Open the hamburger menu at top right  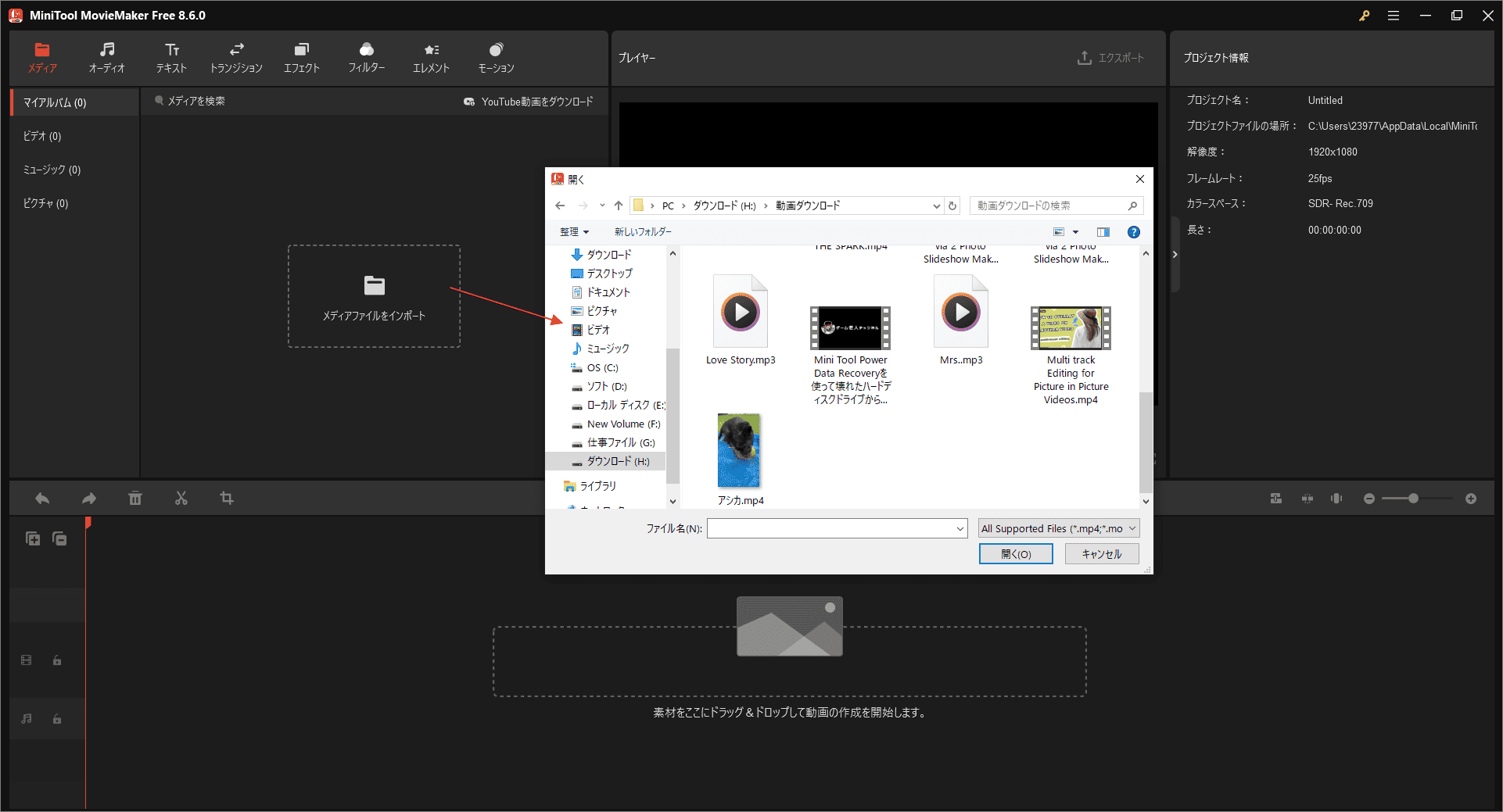pos(1394,15)
